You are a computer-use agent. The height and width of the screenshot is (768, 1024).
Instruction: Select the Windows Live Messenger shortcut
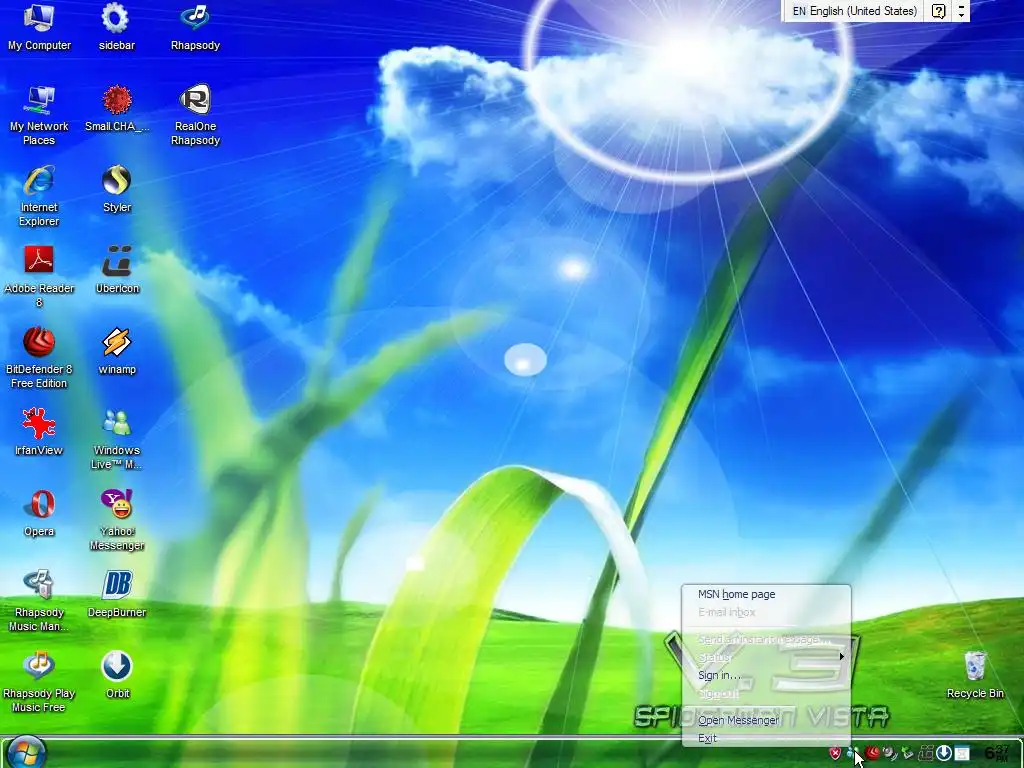coord(117,439)
